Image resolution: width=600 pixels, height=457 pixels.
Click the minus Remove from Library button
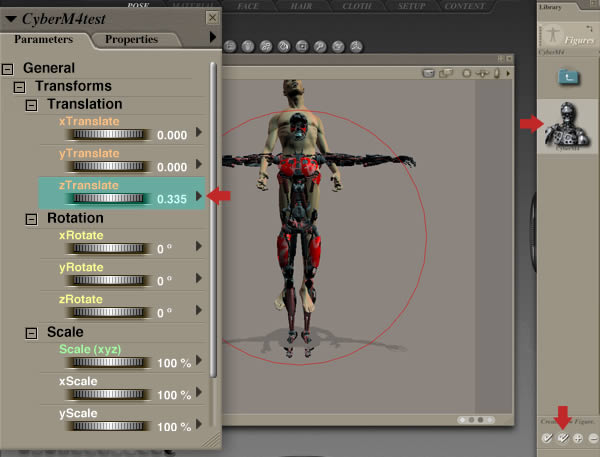[x=593, y=438]
